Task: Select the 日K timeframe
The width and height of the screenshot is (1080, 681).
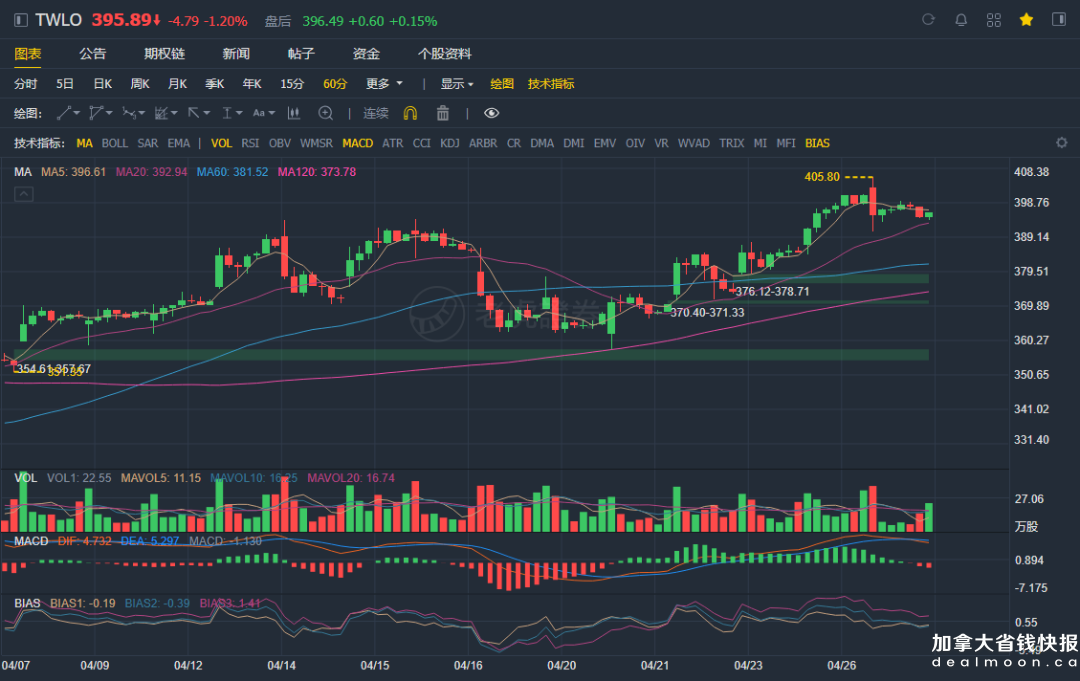Action: 103,84
